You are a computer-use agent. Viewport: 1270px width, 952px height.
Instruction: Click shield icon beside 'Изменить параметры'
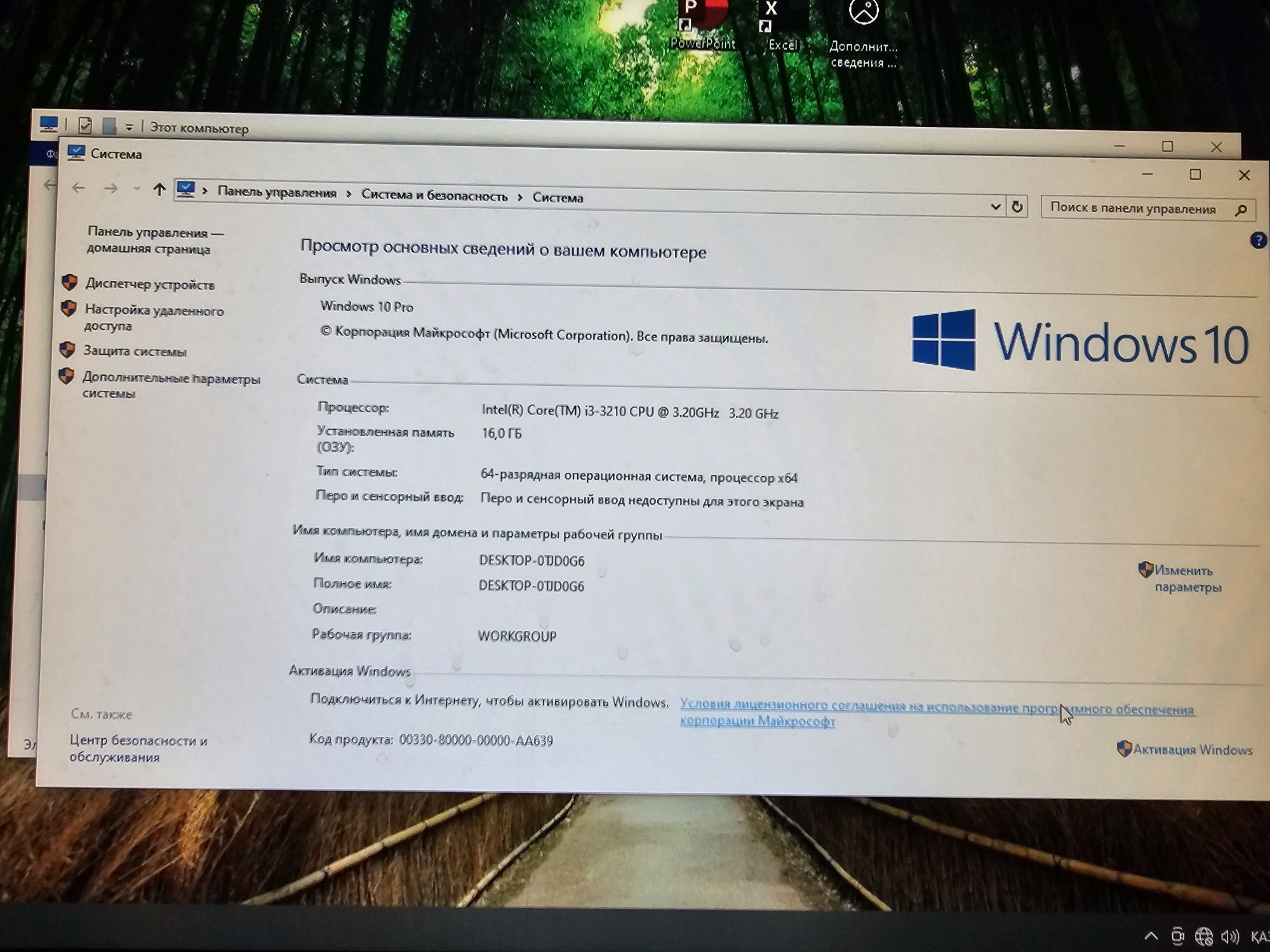tap(1146, 569)
